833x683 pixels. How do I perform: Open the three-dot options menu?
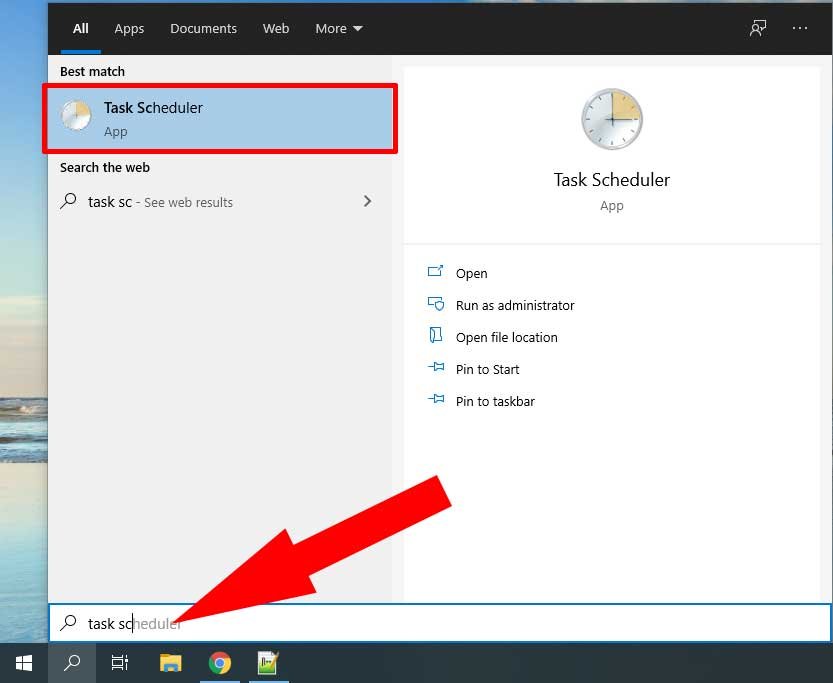[x=800, y=28]
